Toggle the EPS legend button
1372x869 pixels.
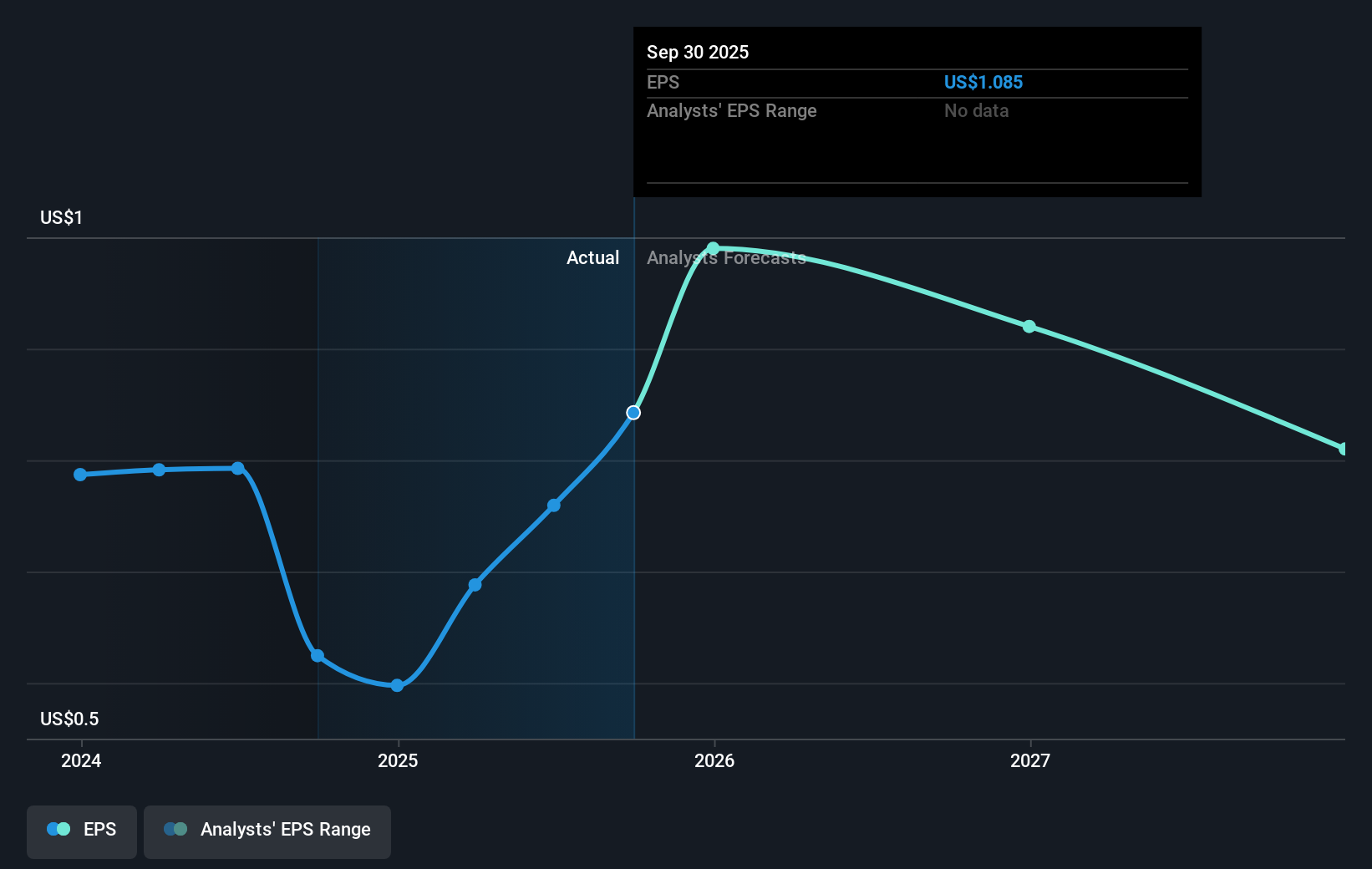click(x=82, y=831)
